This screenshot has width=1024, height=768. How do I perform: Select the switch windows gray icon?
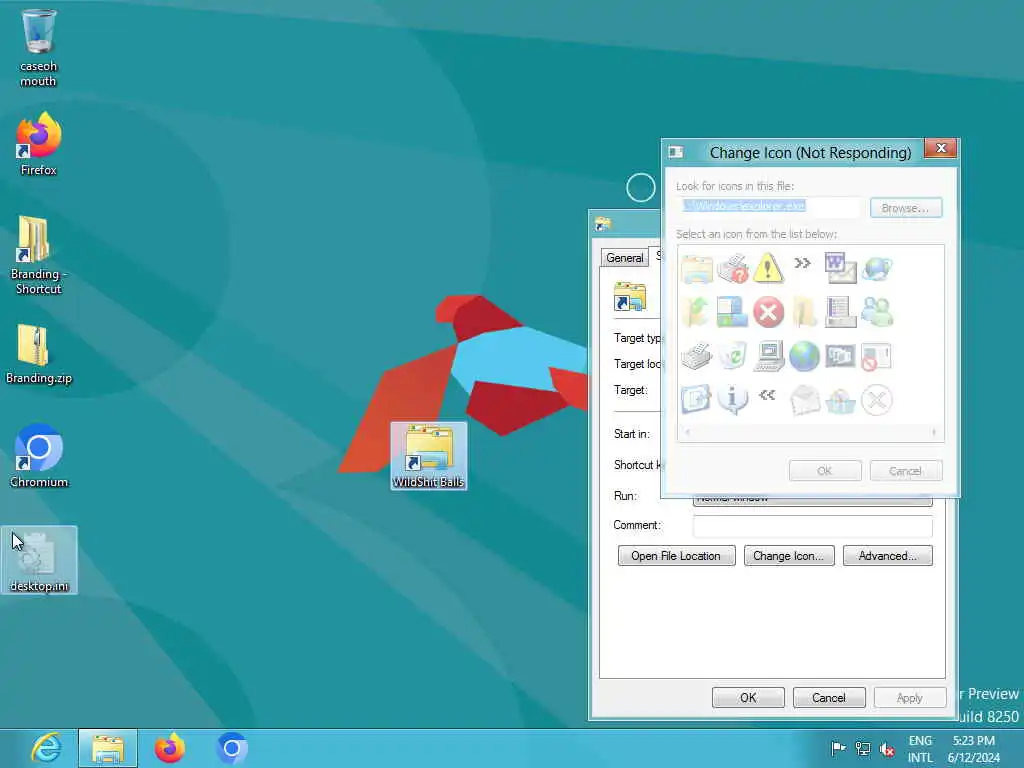tap(840, 356)
